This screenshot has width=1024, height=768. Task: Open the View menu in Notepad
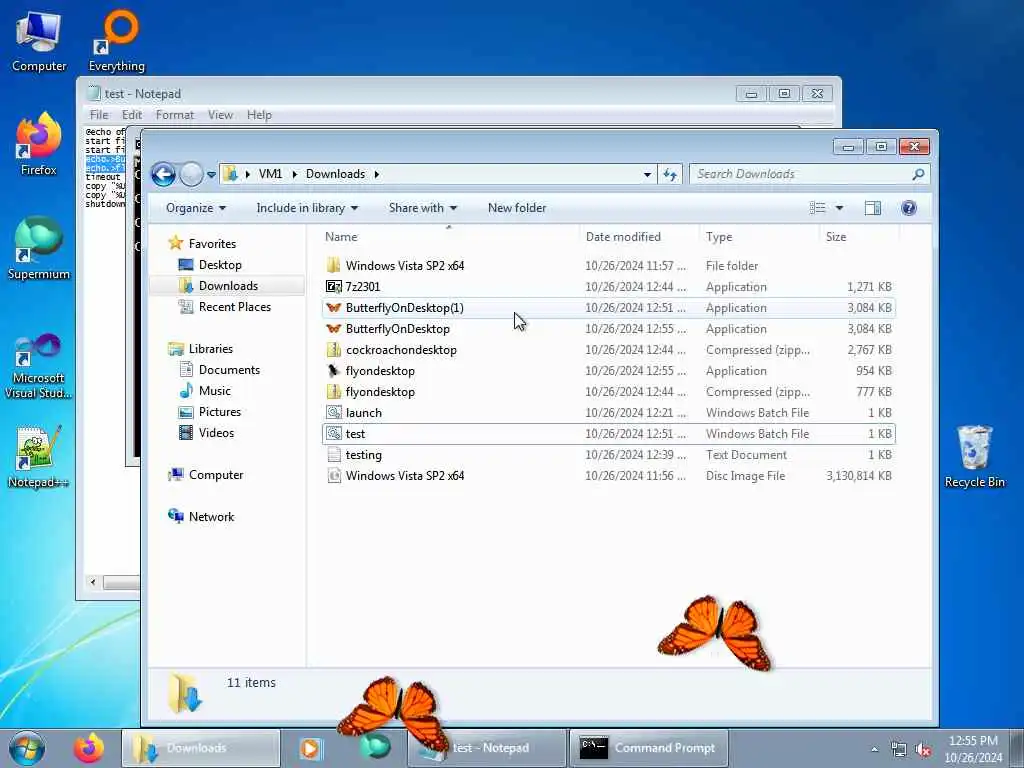pos(220,115)
